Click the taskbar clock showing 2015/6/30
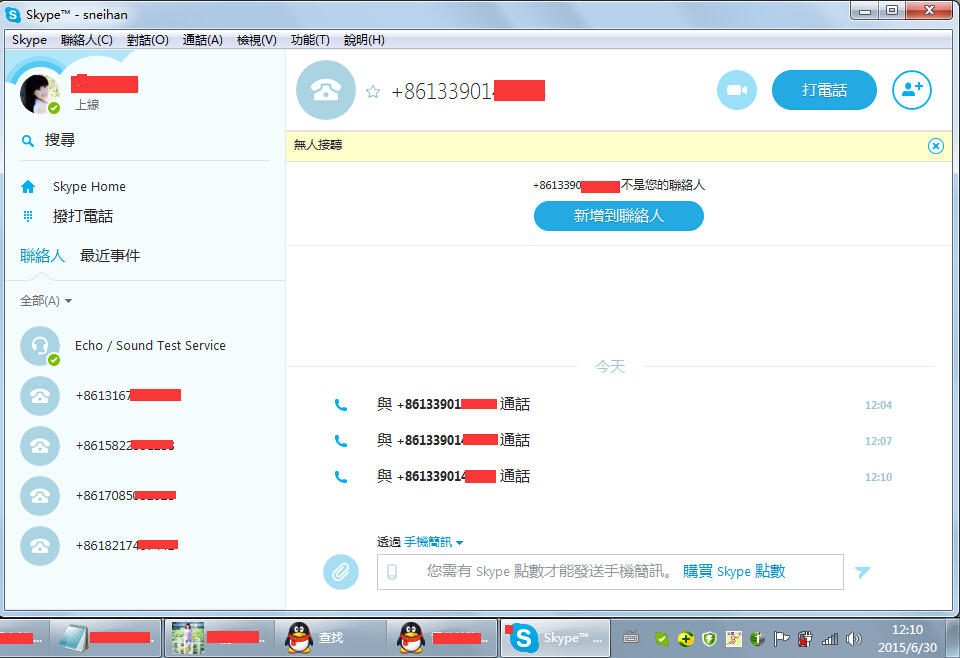This screenshot has height=658, width=960. (907, 638)
